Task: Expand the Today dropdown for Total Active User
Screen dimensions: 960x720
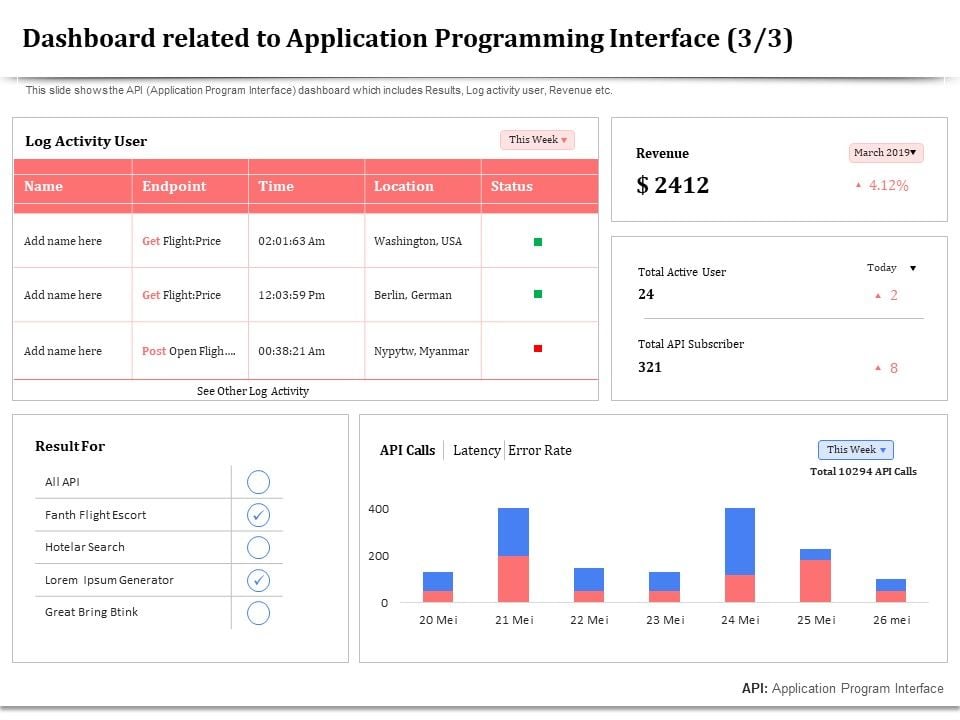Action: 888,268
